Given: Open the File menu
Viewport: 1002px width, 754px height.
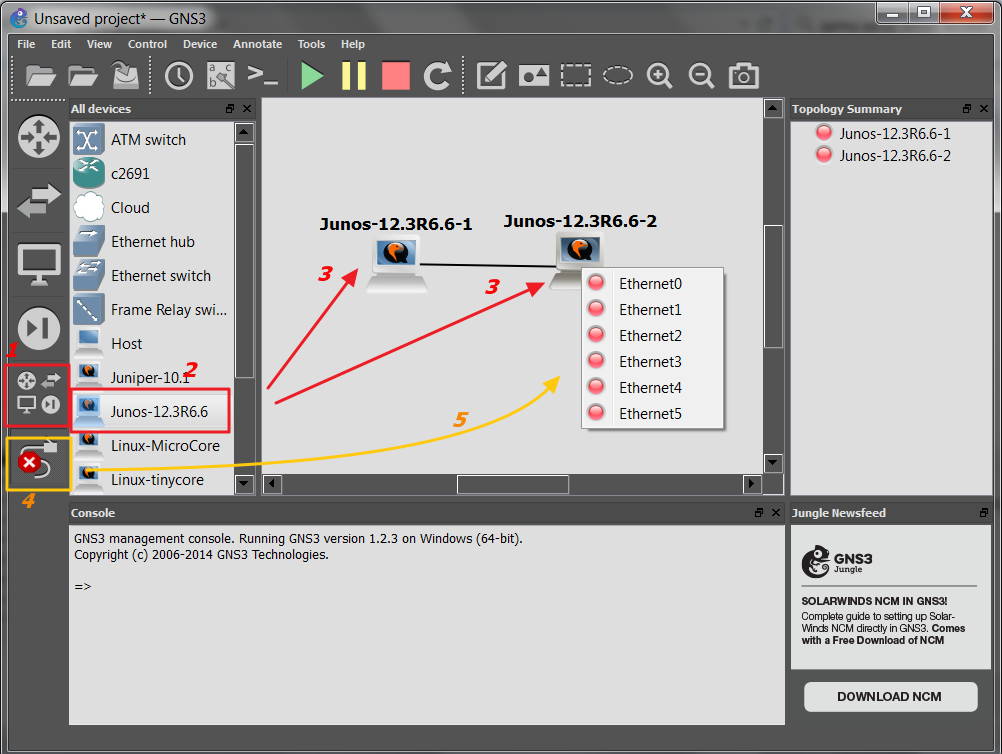Looking at the screenshot, I should pyautogui.click(x=26, y=44).
